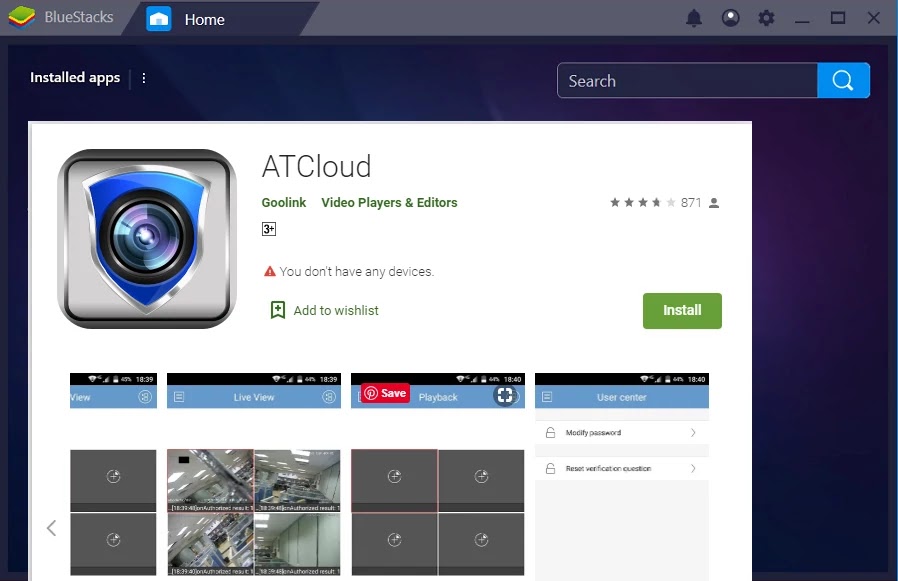The height and width of the screenshot is (581, 898).
Task: Click the Installed apps label
Action: 75,77
